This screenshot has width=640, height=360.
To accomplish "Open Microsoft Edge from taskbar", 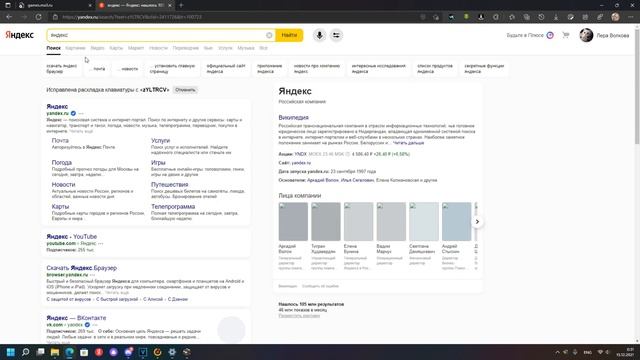I will pos(69,352).
